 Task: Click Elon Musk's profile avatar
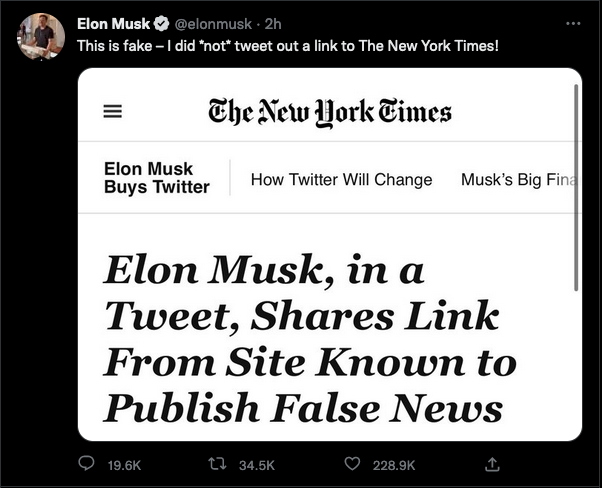tap(41, 36)
